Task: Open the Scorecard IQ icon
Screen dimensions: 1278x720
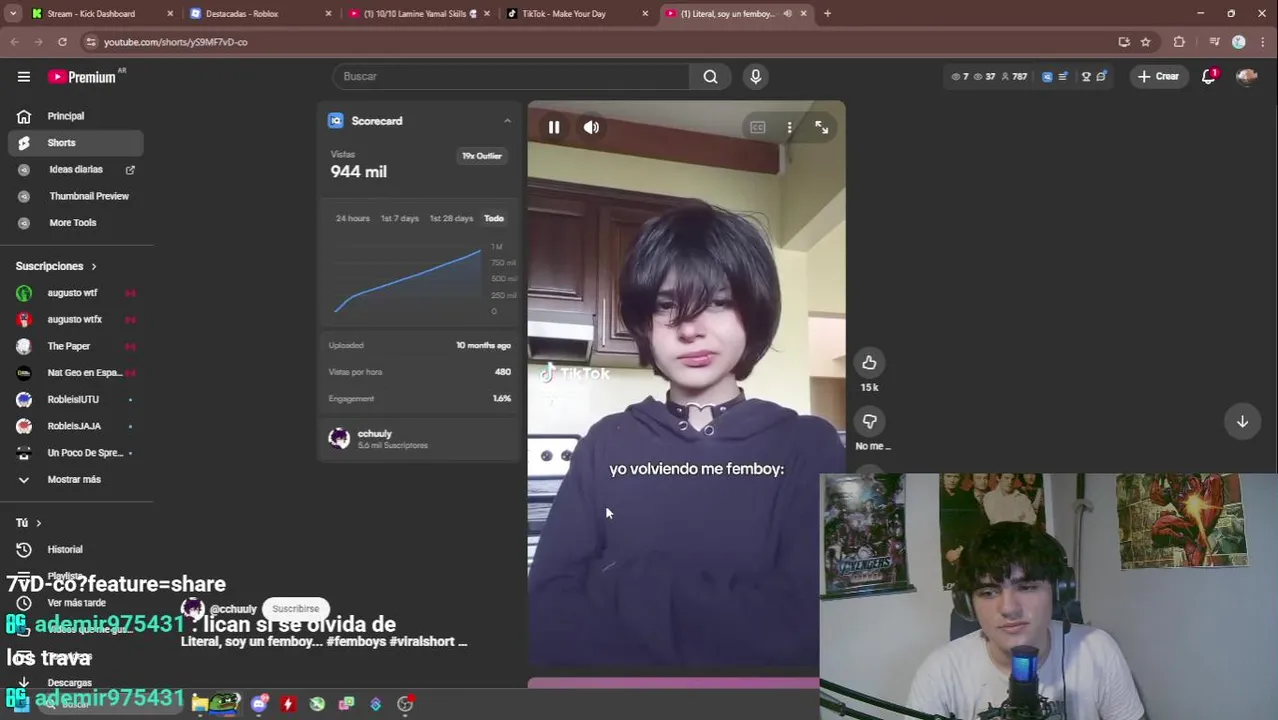Action: (336, 121)
